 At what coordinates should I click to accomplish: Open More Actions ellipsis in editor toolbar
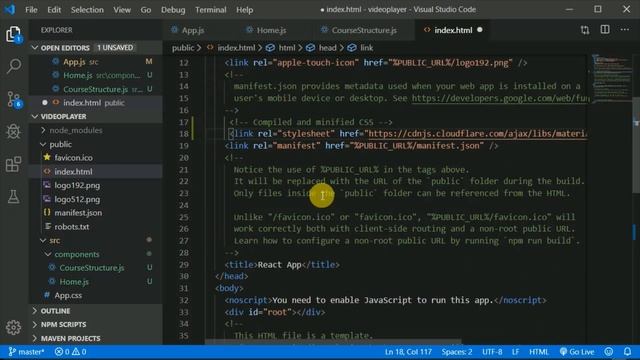coord(624,30)
